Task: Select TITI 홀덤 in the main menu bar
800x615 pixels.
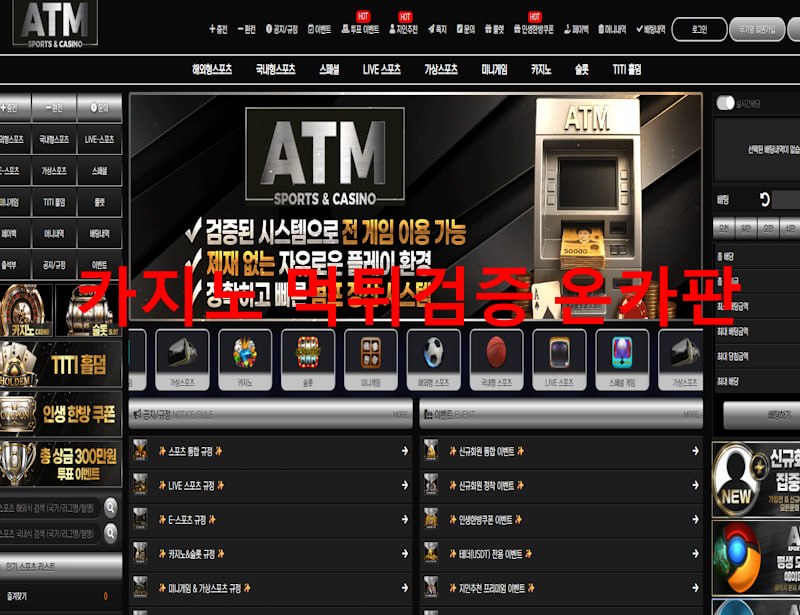Action: pos(627,69)
